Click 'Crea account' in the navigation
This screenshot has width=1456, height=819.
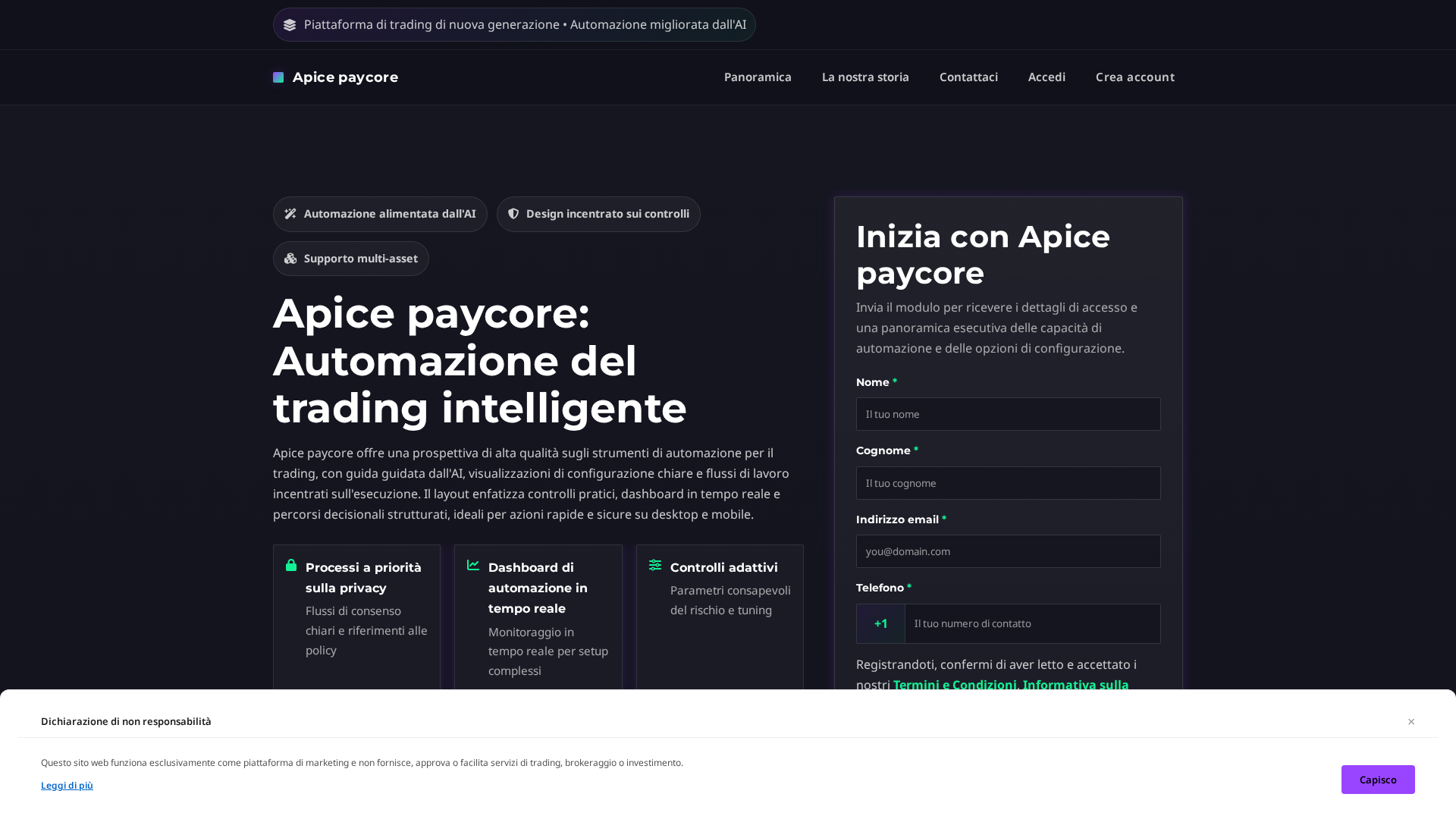pos(1134,77)
